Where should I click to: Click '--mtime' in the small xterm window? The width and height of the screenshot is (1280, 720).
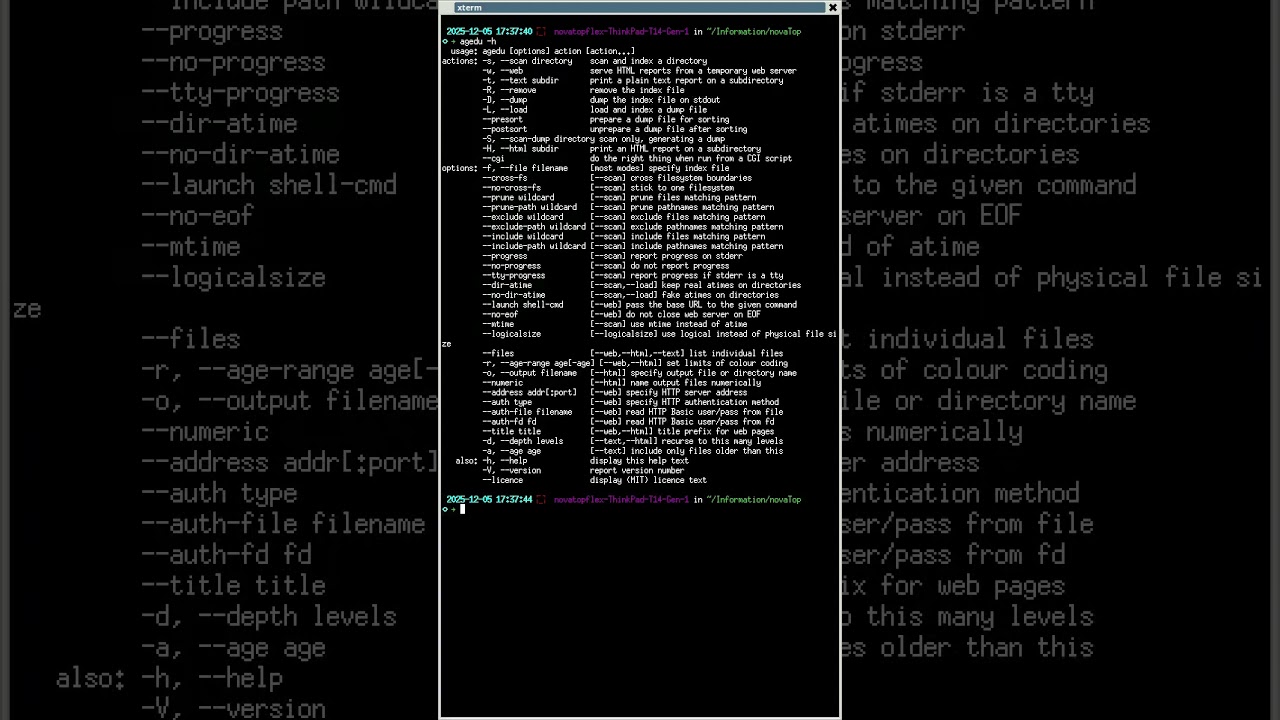coord(498,324)
